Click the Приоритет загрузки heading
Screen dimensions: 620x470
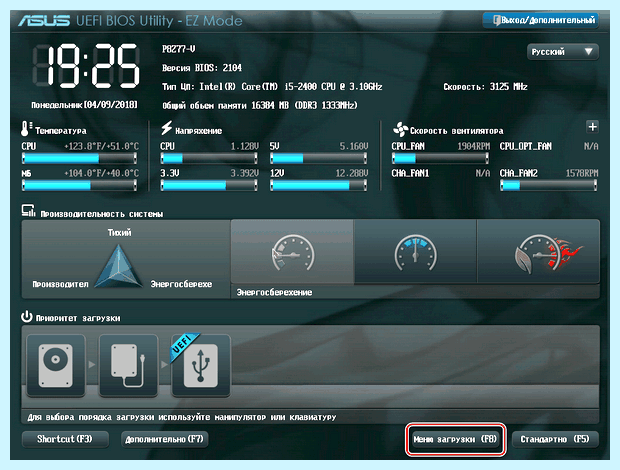click(78, 318)
